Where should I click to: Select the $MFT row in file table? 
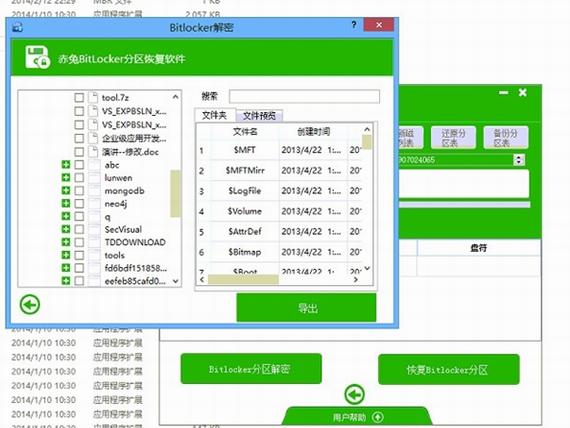pos(280,150)
